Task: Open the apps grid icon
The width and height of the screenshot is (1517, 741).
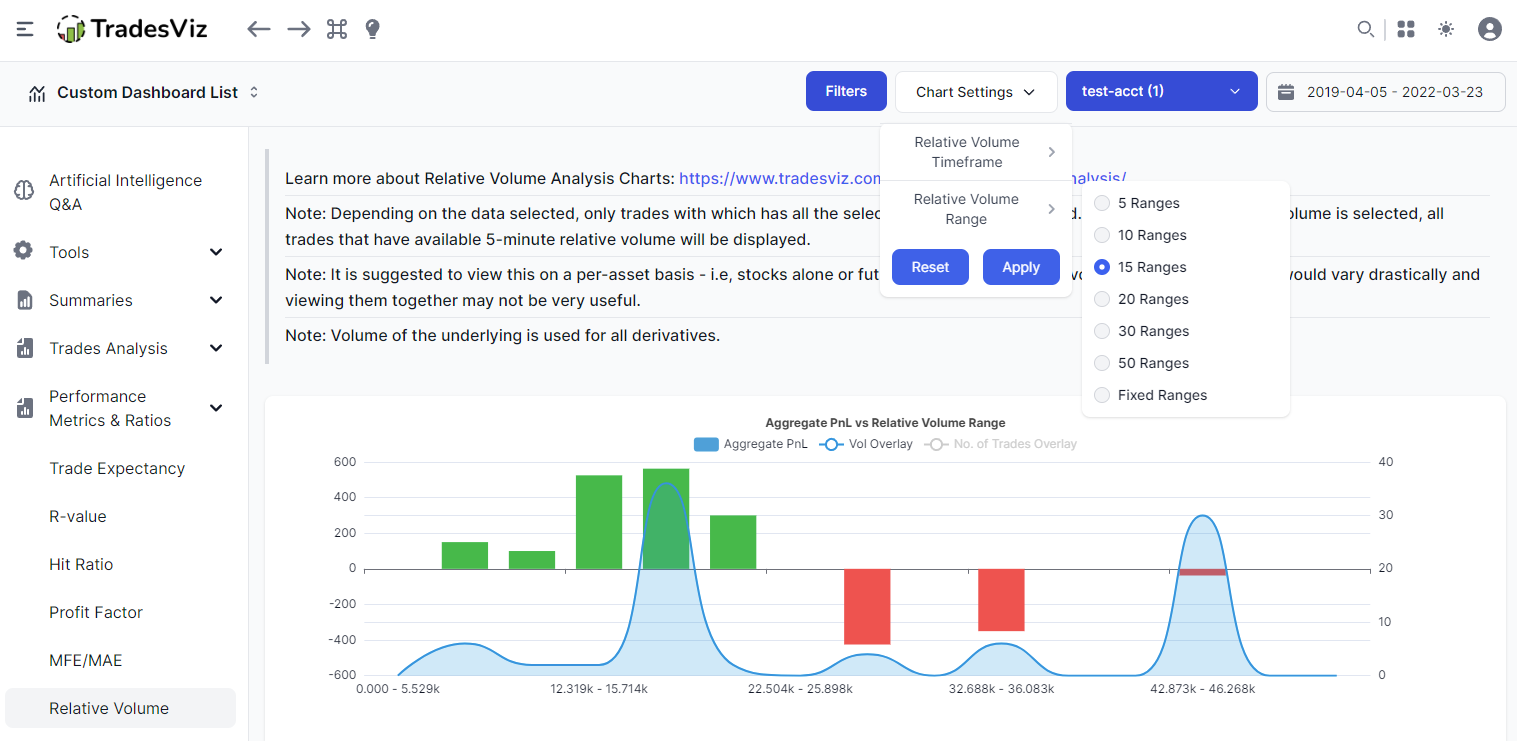Action: coord(1406,29)
